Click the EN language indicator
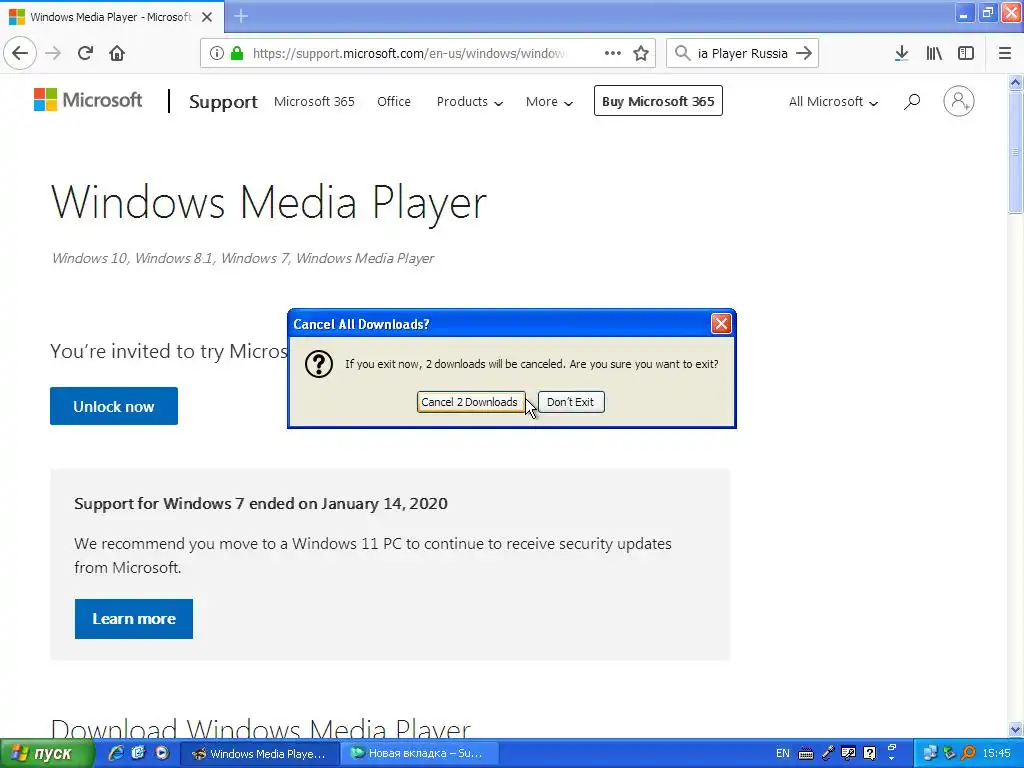1024x768 pixels. [782, 754]
